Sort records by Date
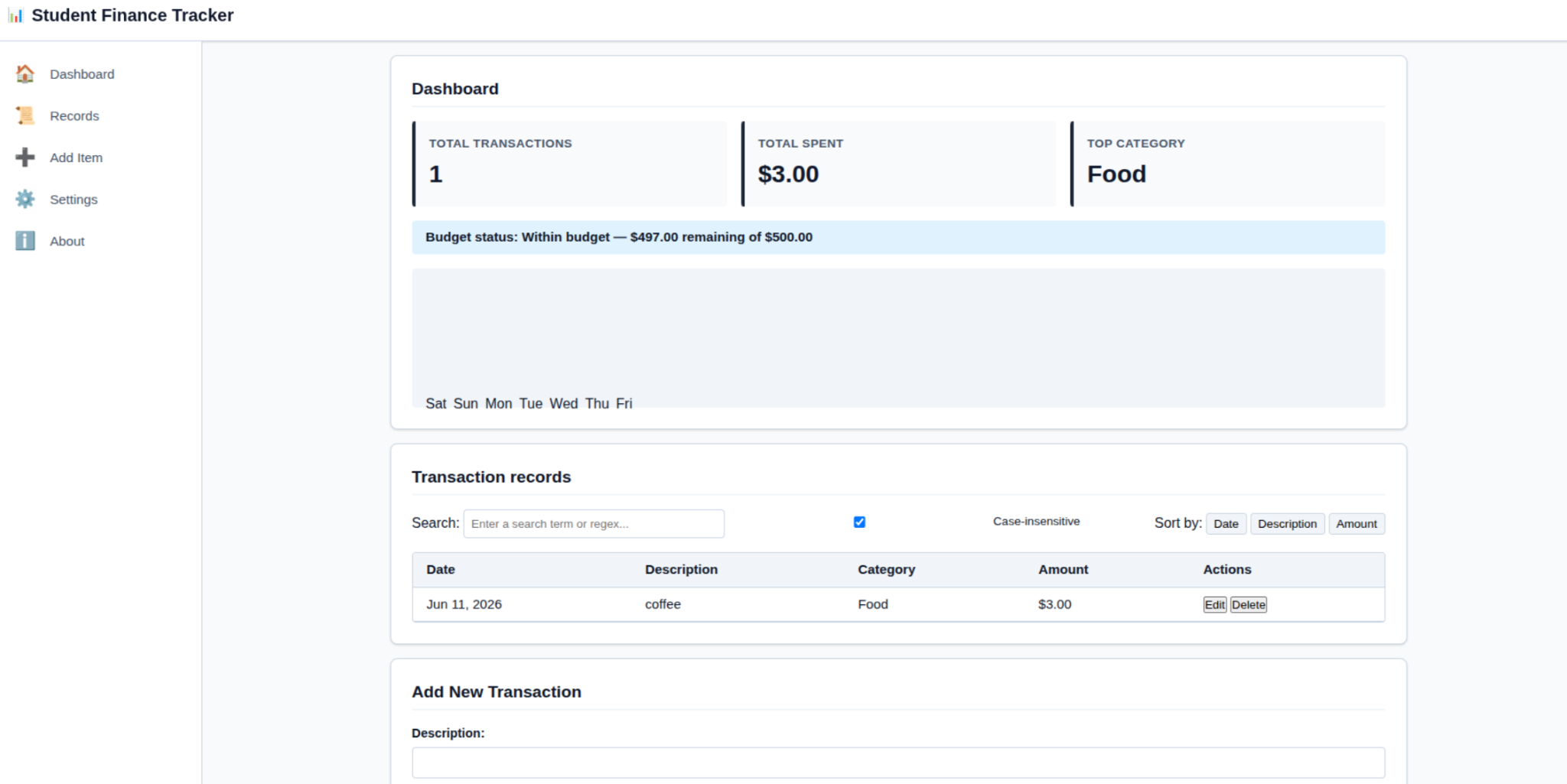 pos(1226,524)
